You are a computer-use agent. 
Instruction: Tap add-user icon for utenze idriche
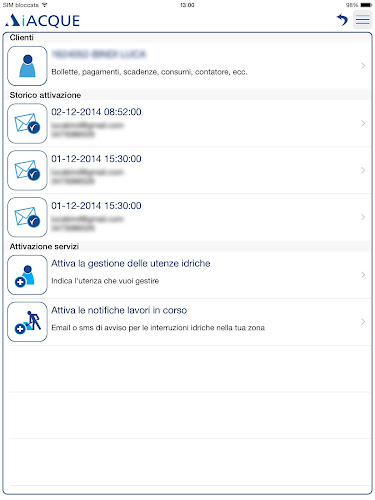pos(27,275)
